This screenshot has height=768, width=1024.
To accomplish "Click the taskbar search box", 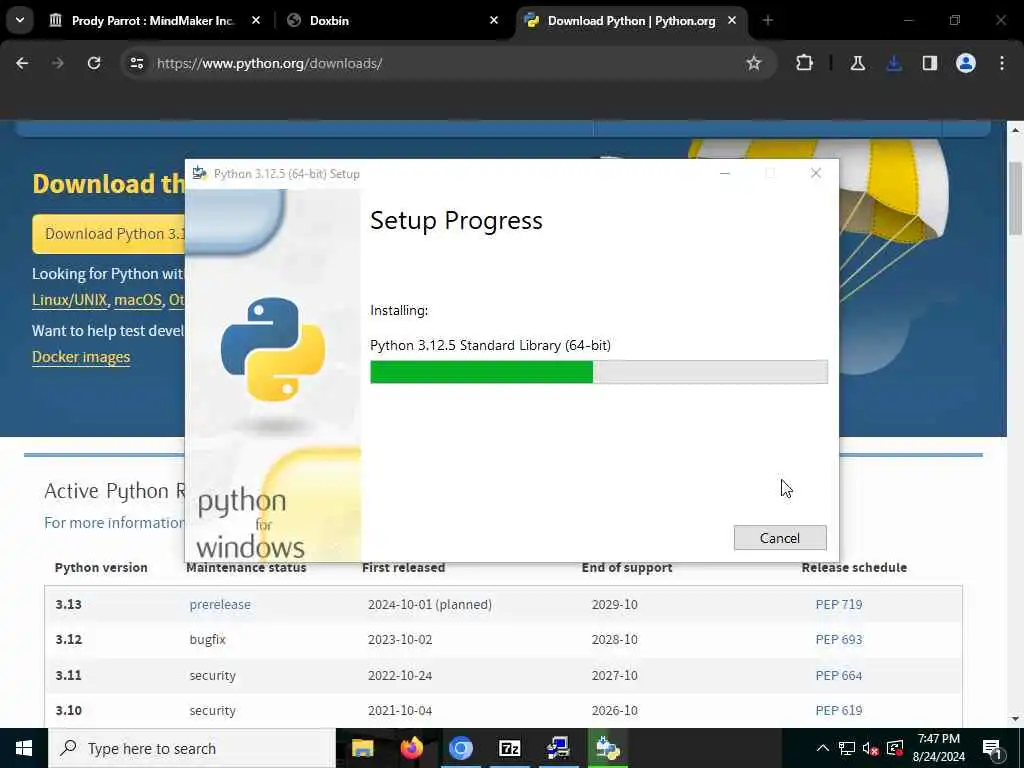I will tap(191, 748).
